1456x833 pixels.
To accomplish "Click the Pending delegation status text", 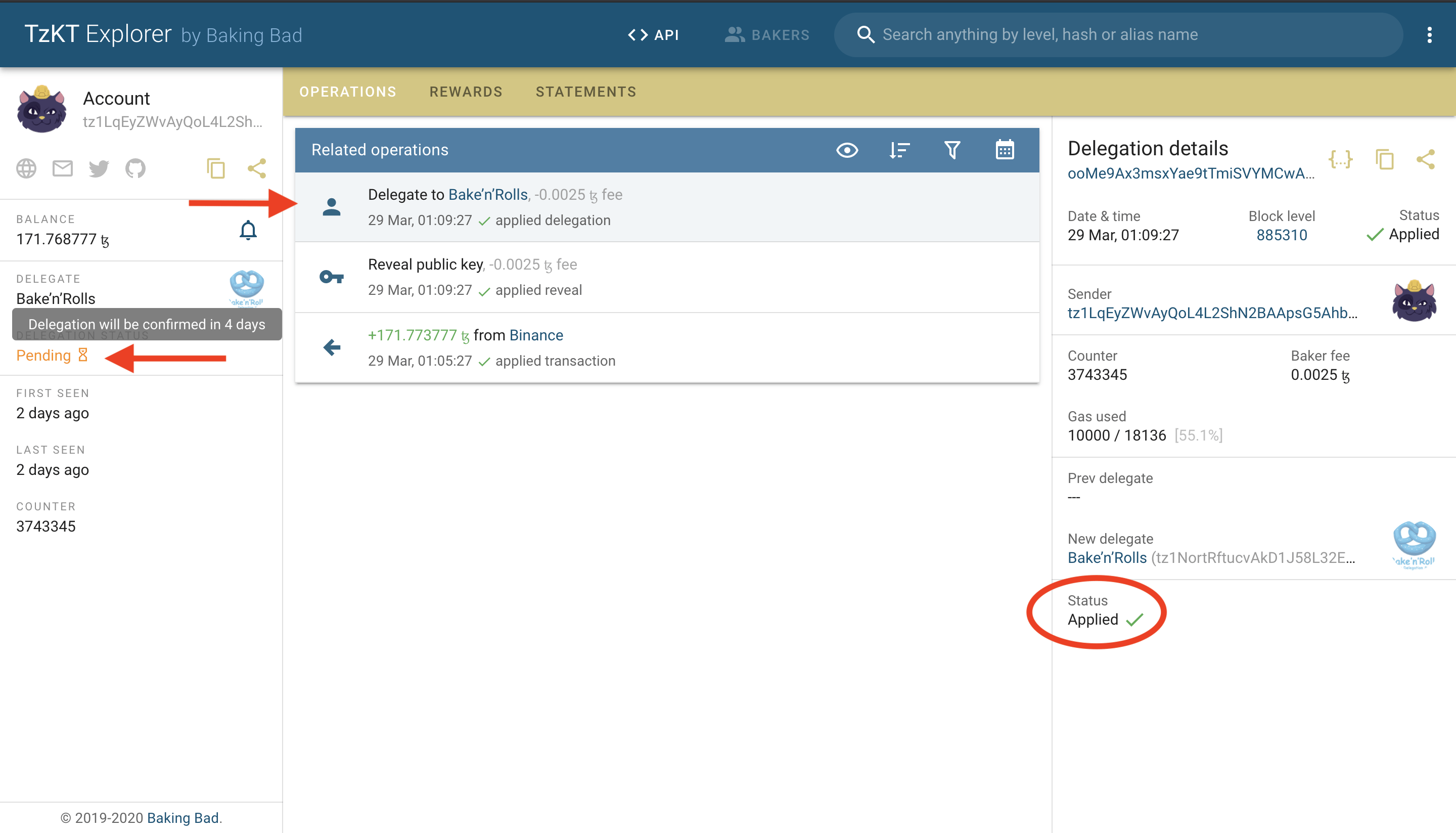I will (43, 355).
